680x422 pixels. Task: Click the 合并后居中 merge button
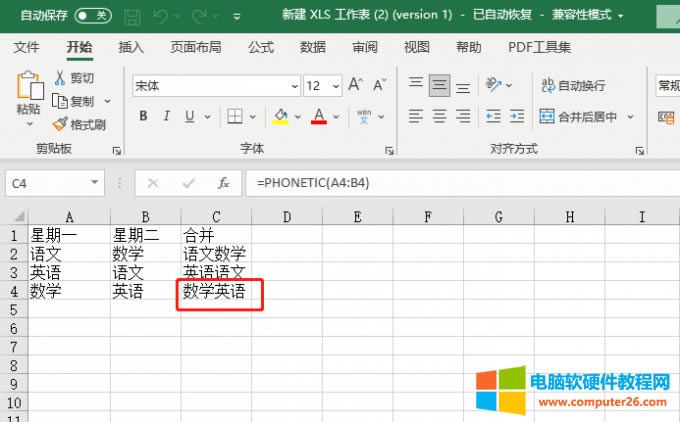(578, 117)
